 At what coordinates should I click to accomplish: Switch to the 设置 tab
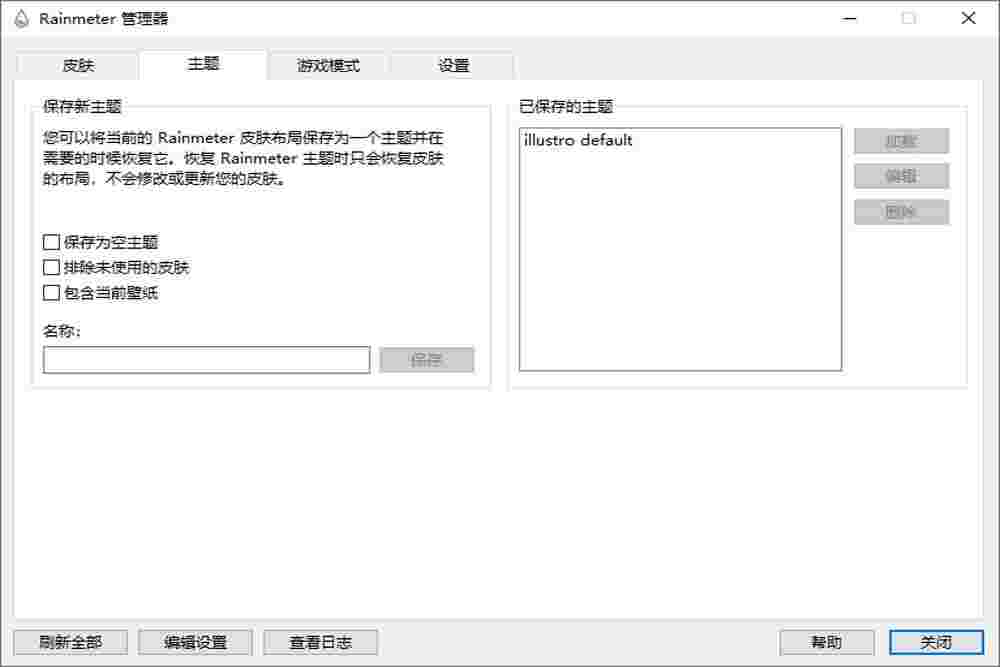[452, 65]
